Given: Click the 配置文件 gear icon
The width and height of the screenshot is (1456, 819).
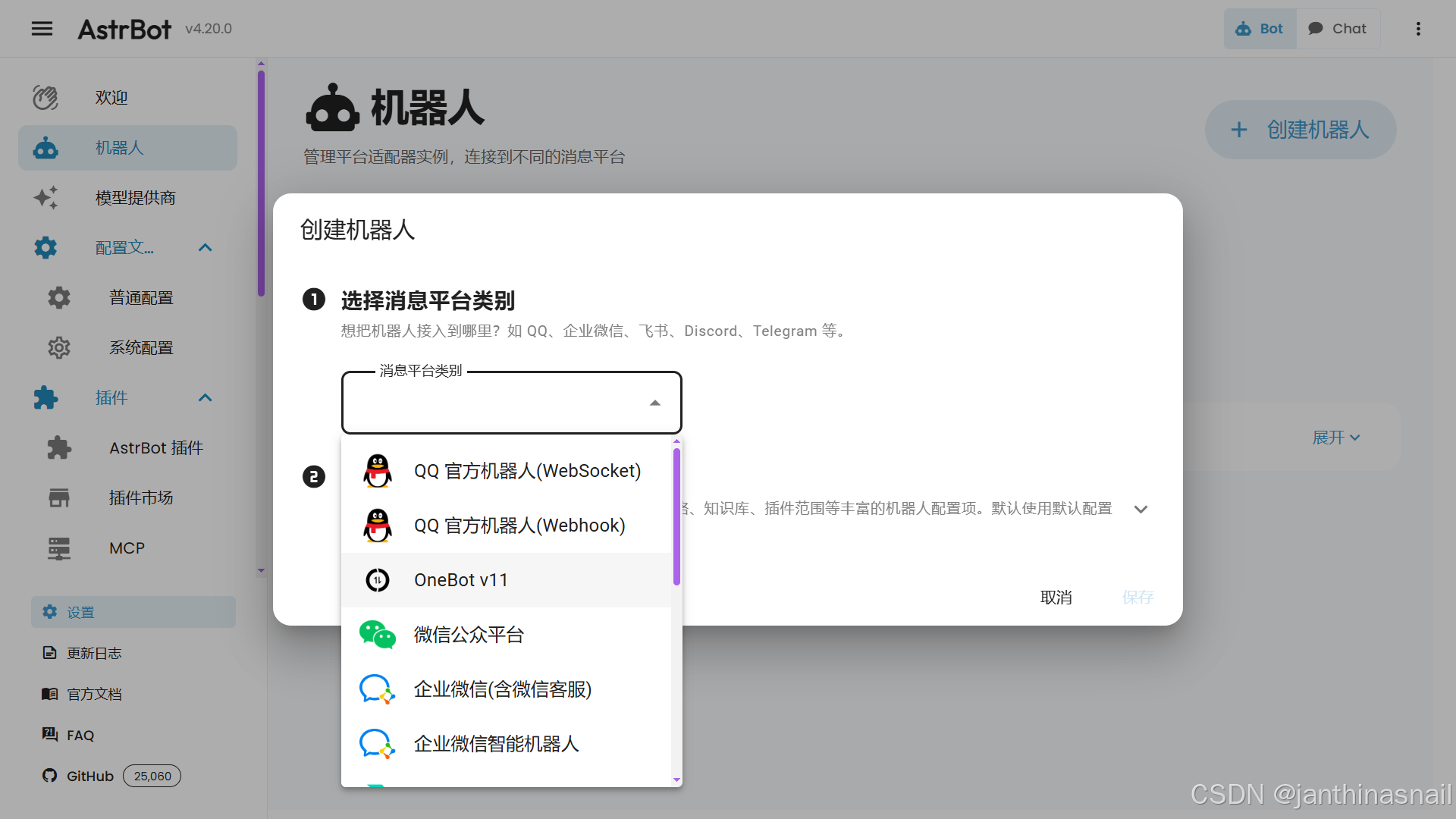Looking at the screenshot, I should [x=45, y=248].
